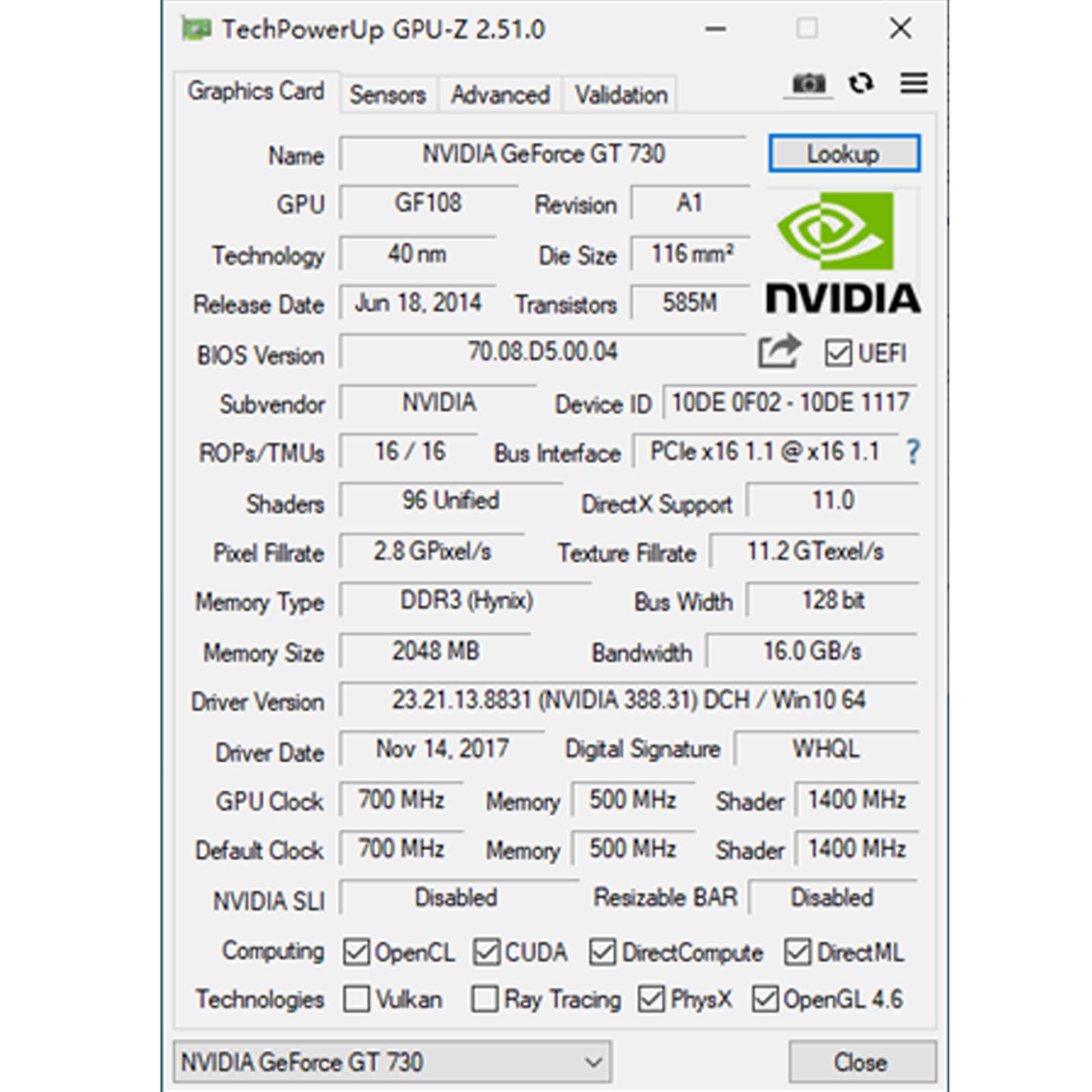Click the Revision field A1
This screenshot has width=1092, height=1092.
[690, 203]
